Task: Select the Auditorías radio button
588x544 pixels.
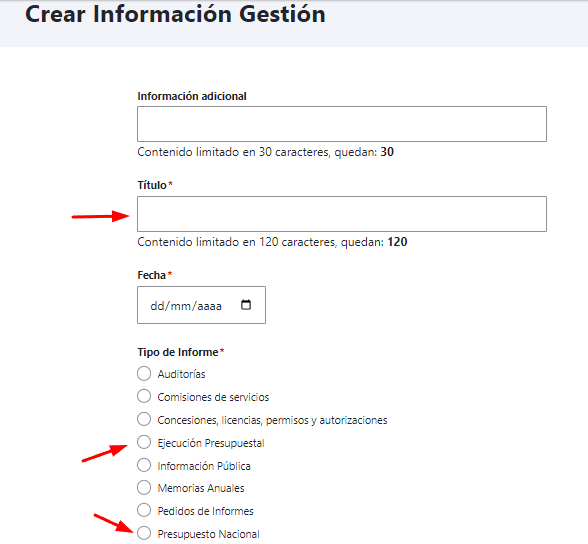Action: pos(144,373)
